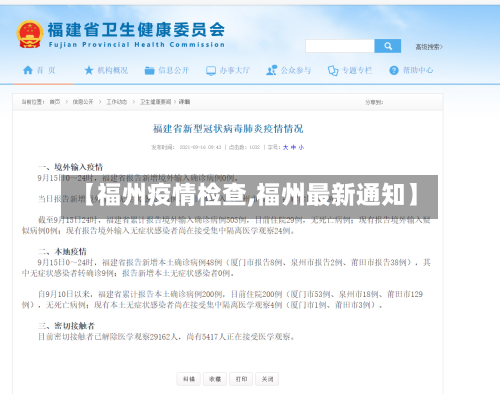Go to 首页 via the house icon
The height and width of the screenshot is (394, 500).
coord(39,70)
